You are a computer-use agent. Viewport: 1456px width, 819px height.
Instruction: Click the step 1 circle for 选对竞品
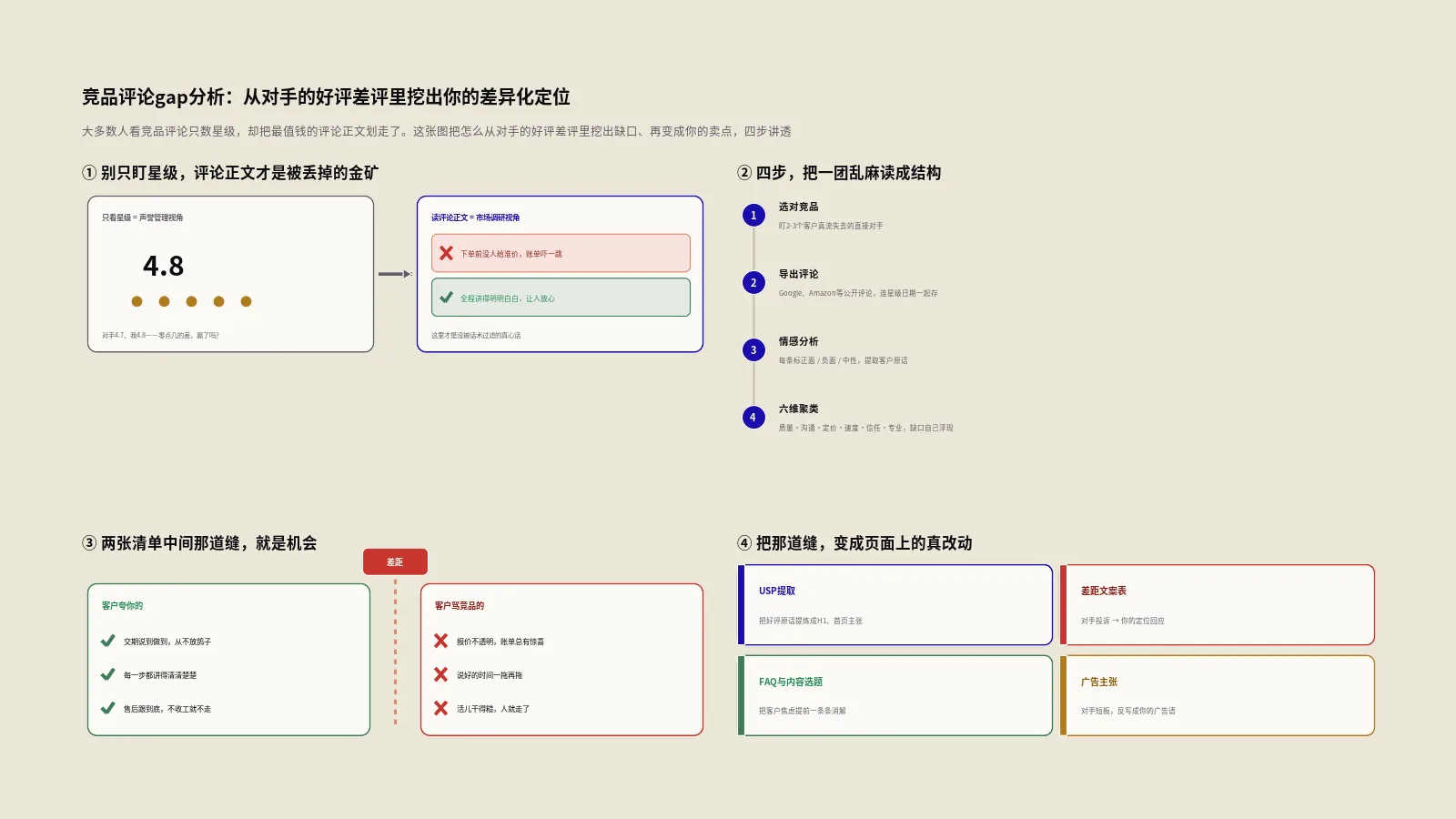coord(753,216)
